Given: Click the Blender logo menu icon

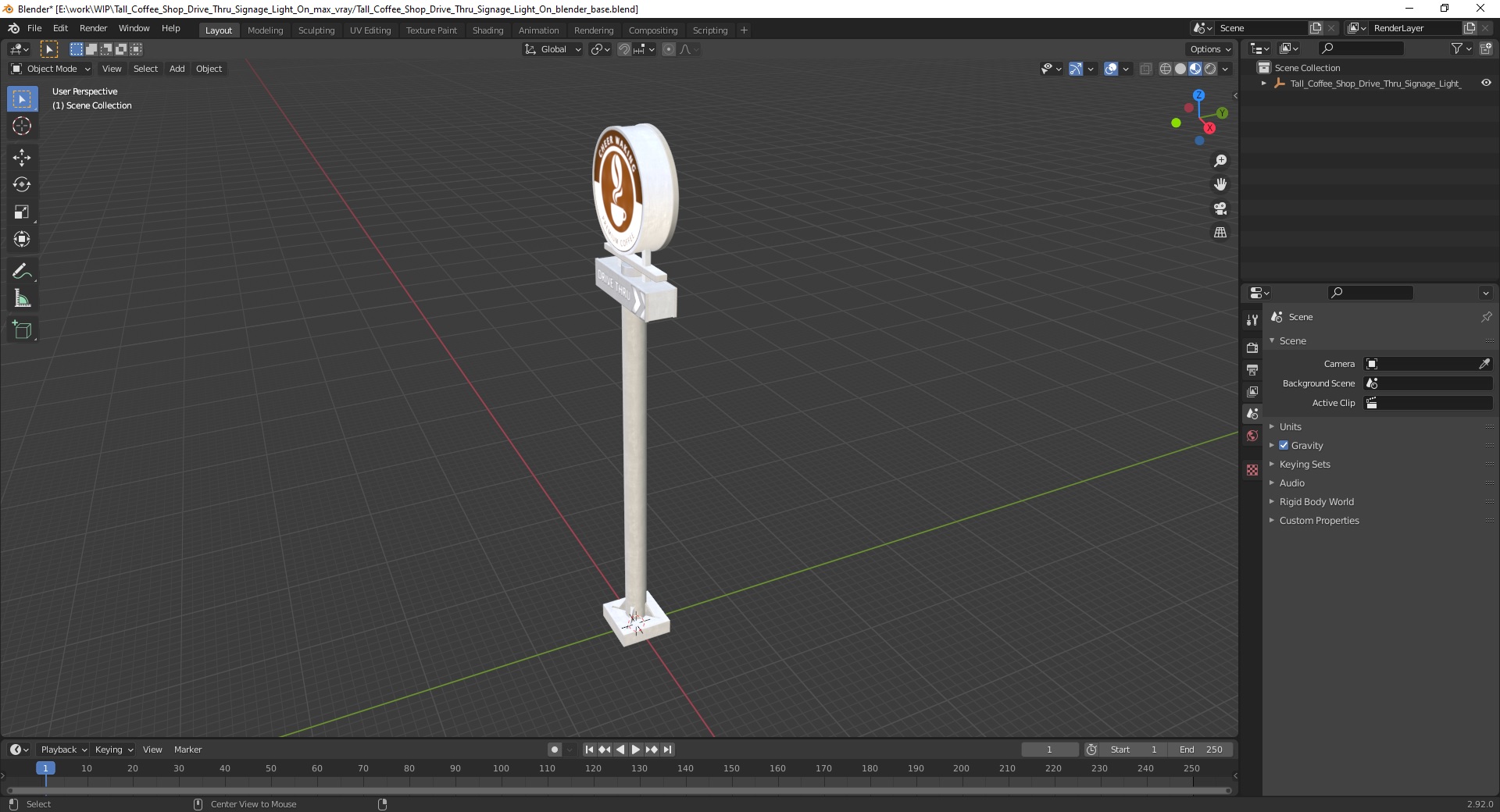Looking at the screenshot, I should [13, 28].
